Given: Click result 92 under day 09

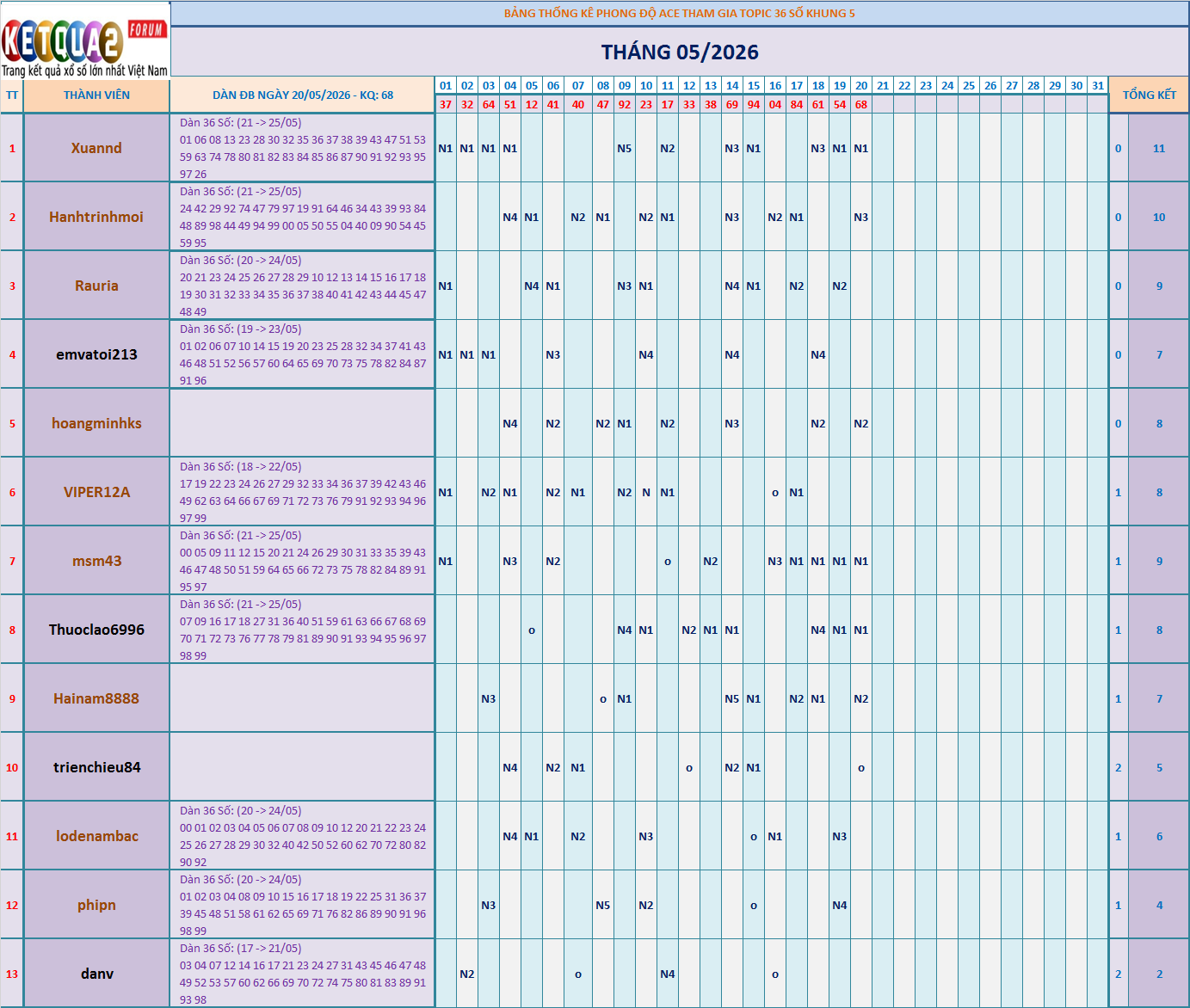Looking at the screenshot, I should tap(625, 104).
